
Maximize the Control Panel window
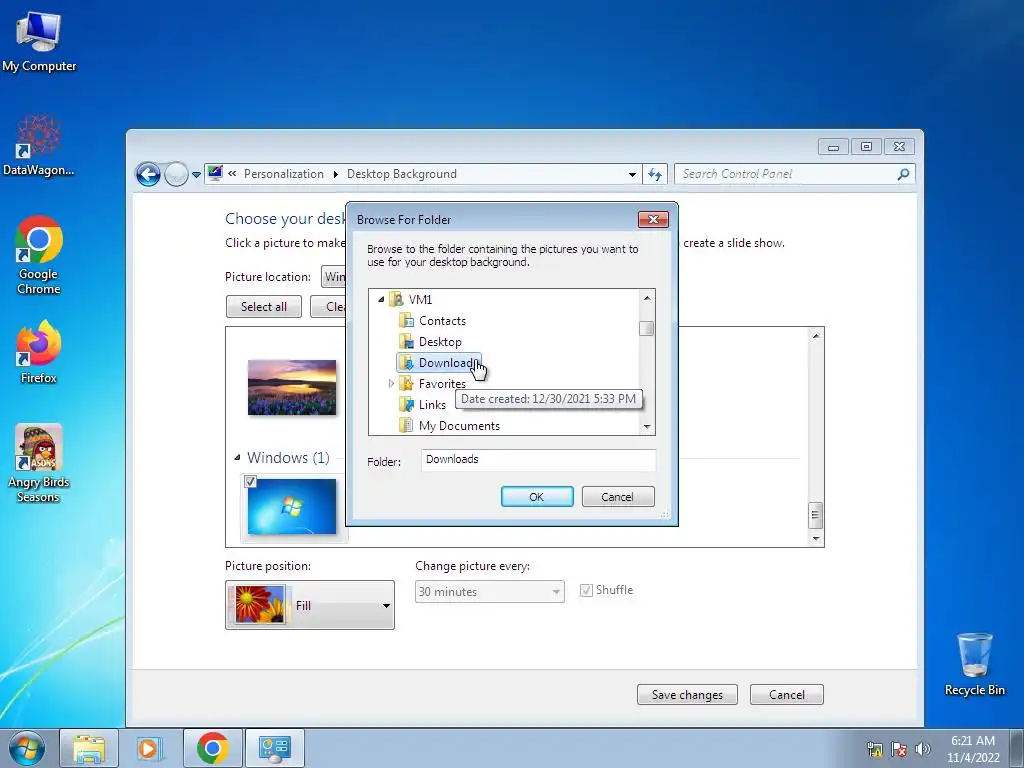[x=867, y=147]
